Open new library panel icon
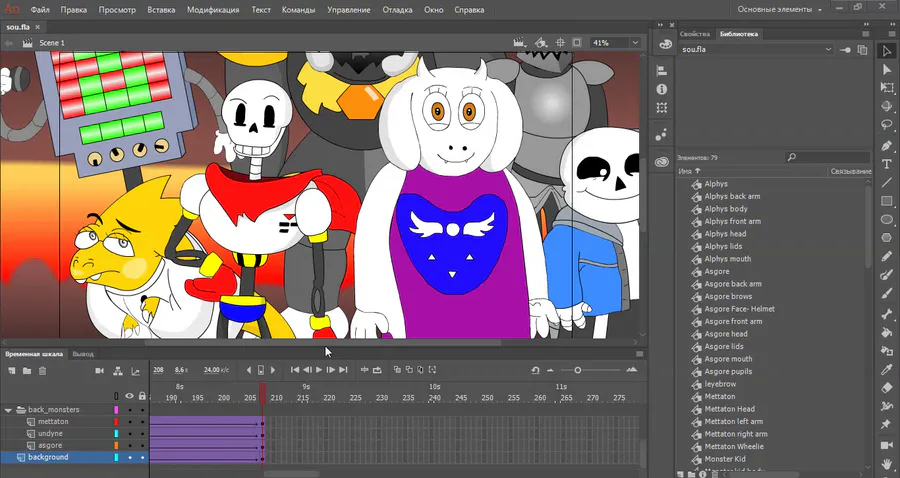 pos(862,50)
